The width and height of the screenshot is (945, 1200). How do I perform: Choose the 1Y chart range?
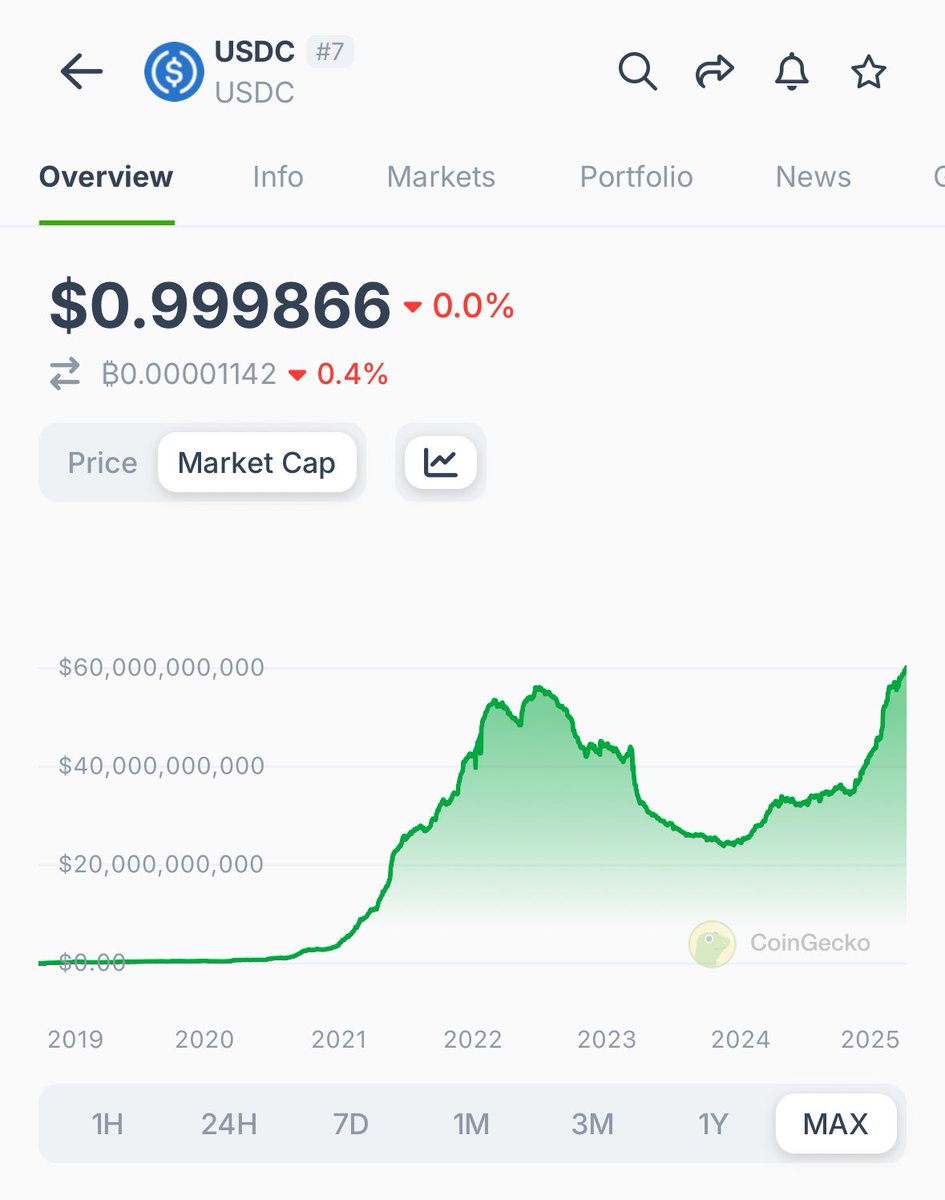click(x=714, y=1123)
